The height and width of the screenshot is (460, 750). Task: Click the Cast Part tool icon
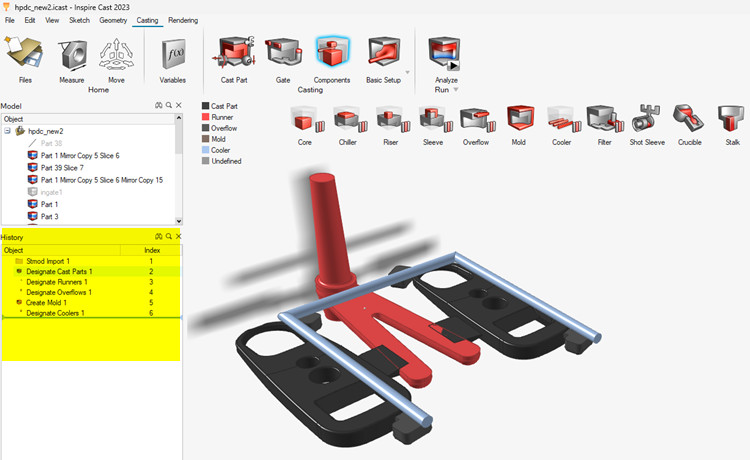233,52
